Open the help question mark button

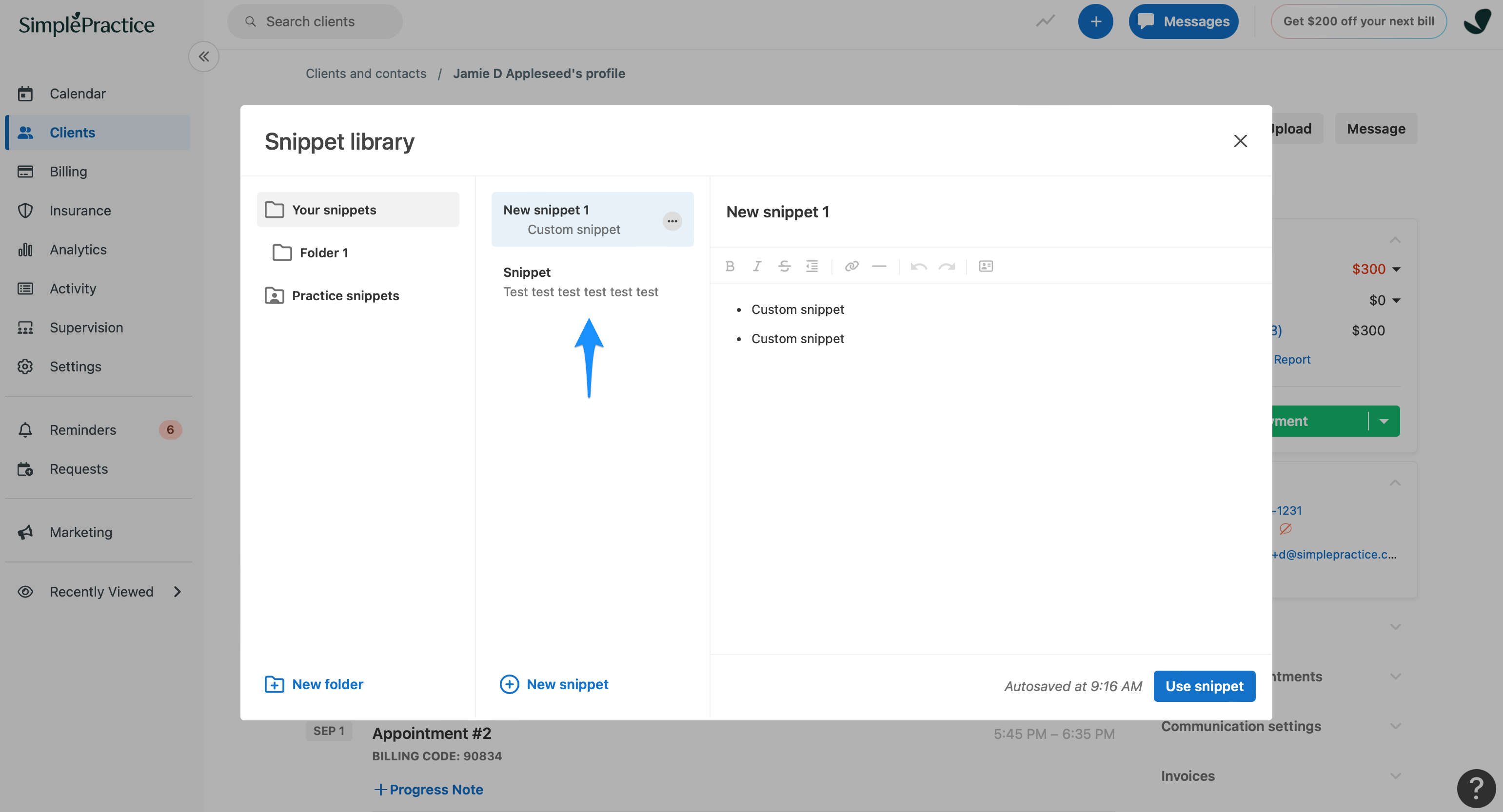point(1476,788)
